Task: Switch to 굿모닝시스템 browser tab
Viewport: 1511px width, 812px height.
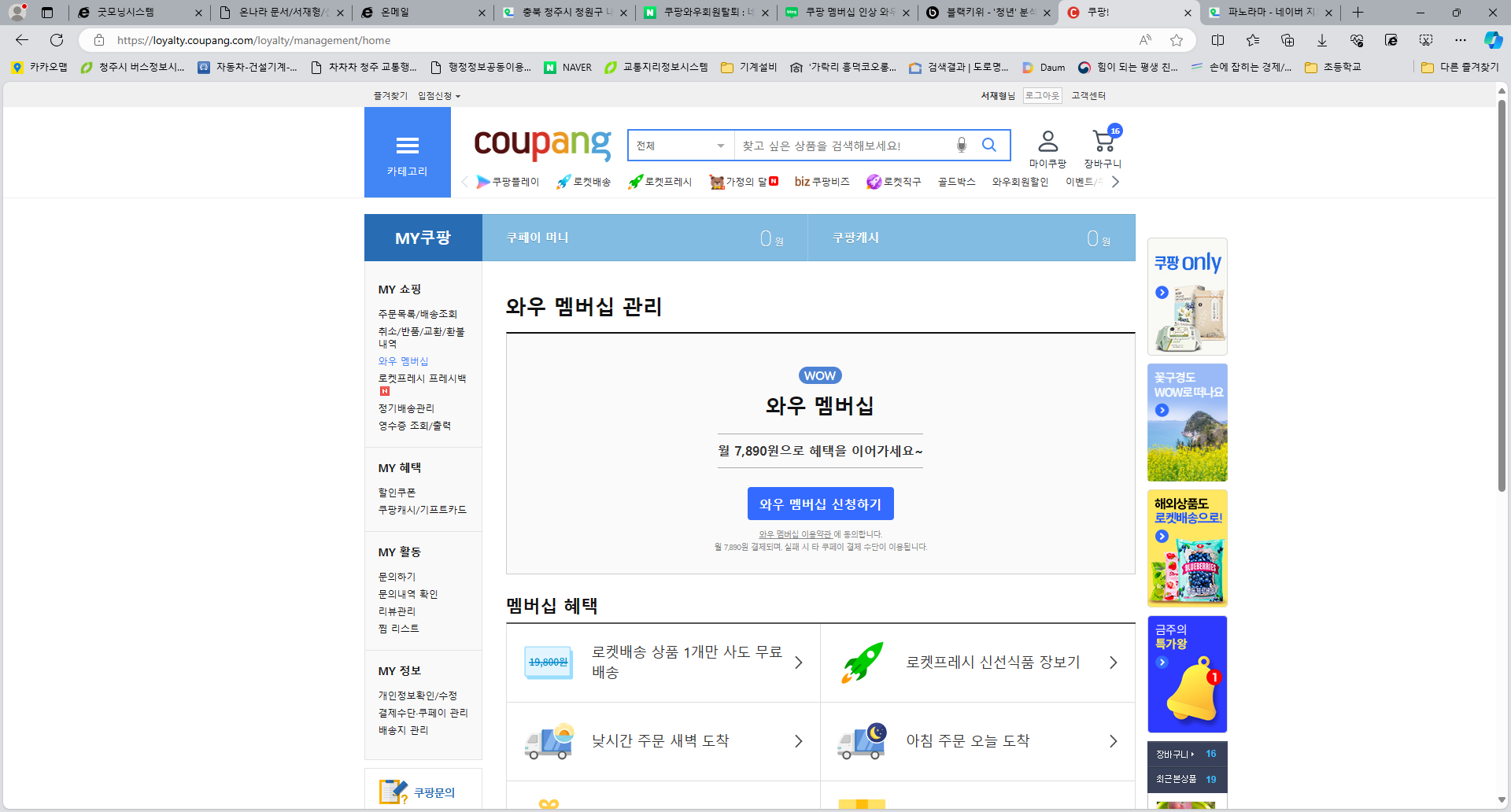Action: click(138, 13)
